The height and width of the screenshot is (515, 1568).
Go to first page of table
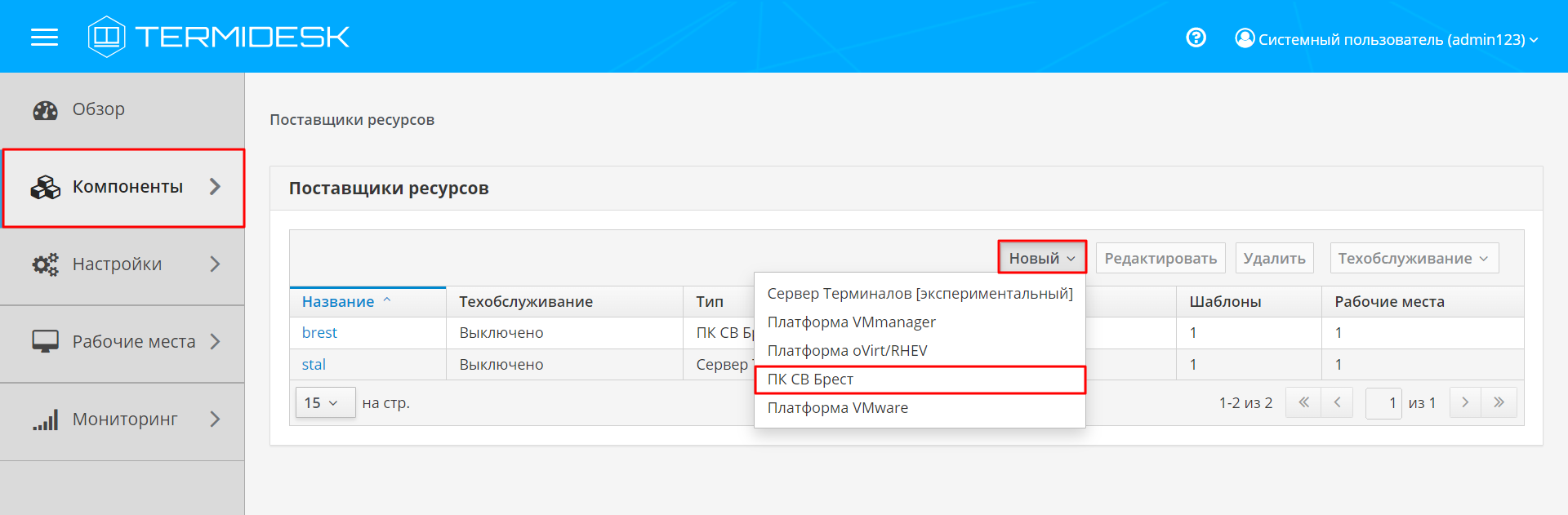1303,402
